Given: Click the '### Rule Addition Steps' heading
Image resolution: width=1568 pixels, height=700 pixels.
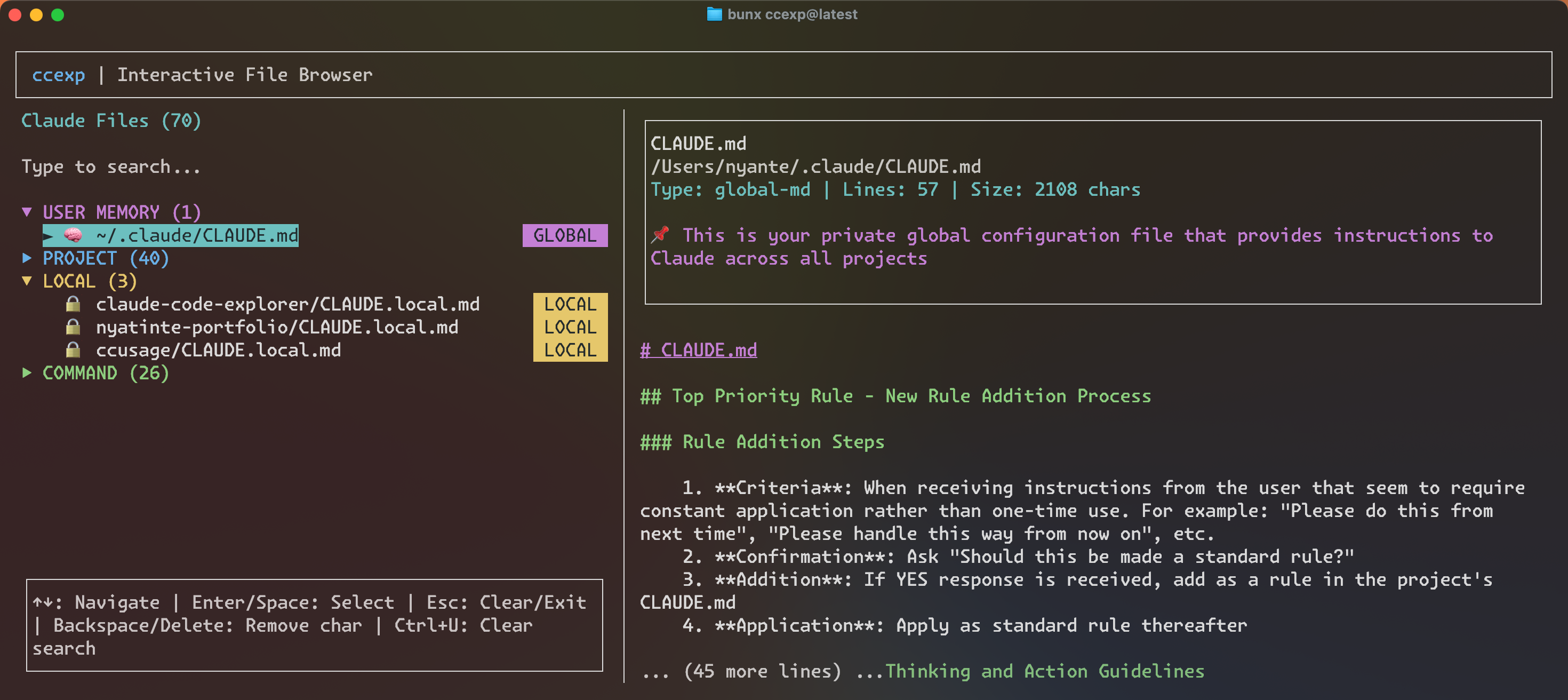Looking at the screenshot, I should [762, 441].
